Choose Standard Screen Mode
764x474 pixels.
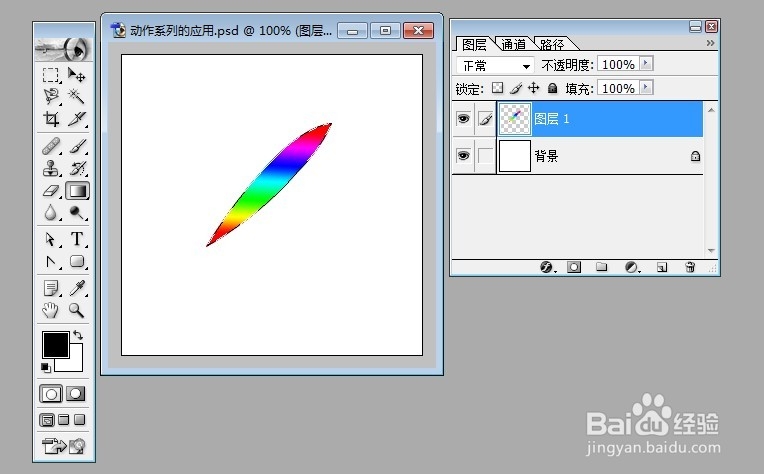pyautogui.click(x=47, y=419)
